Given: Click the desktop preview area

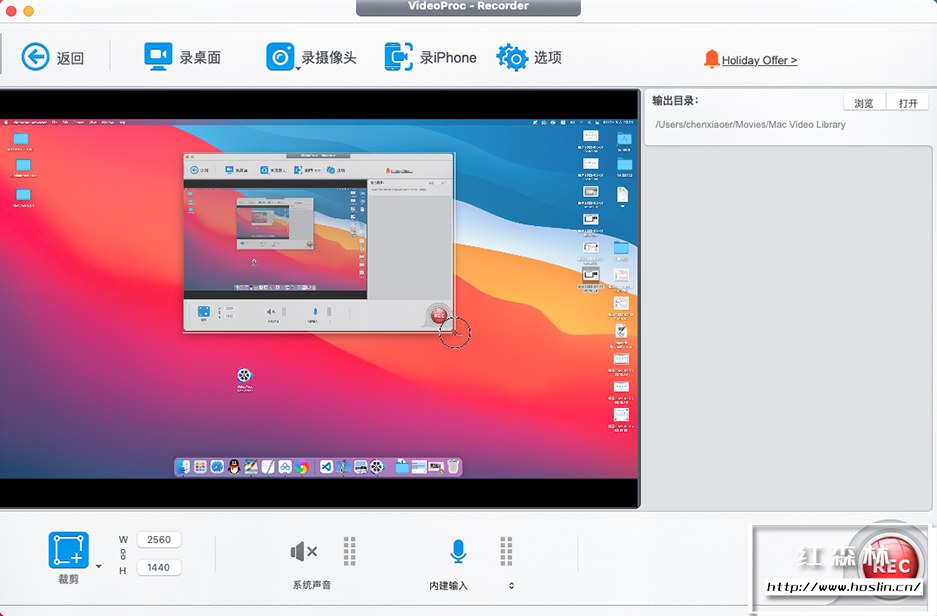Looking at the screenshot, I should click(x=320, y=299).
